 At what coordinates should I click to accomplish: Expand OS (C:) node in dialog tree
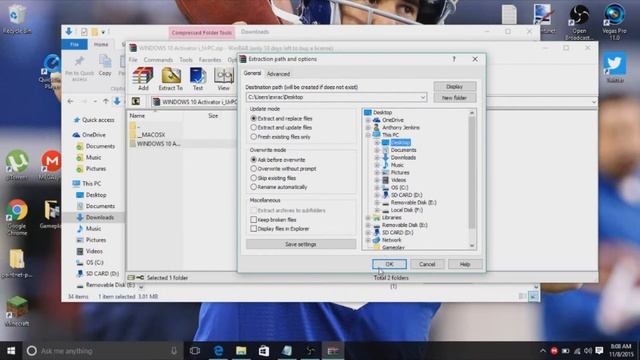point(377,187)
